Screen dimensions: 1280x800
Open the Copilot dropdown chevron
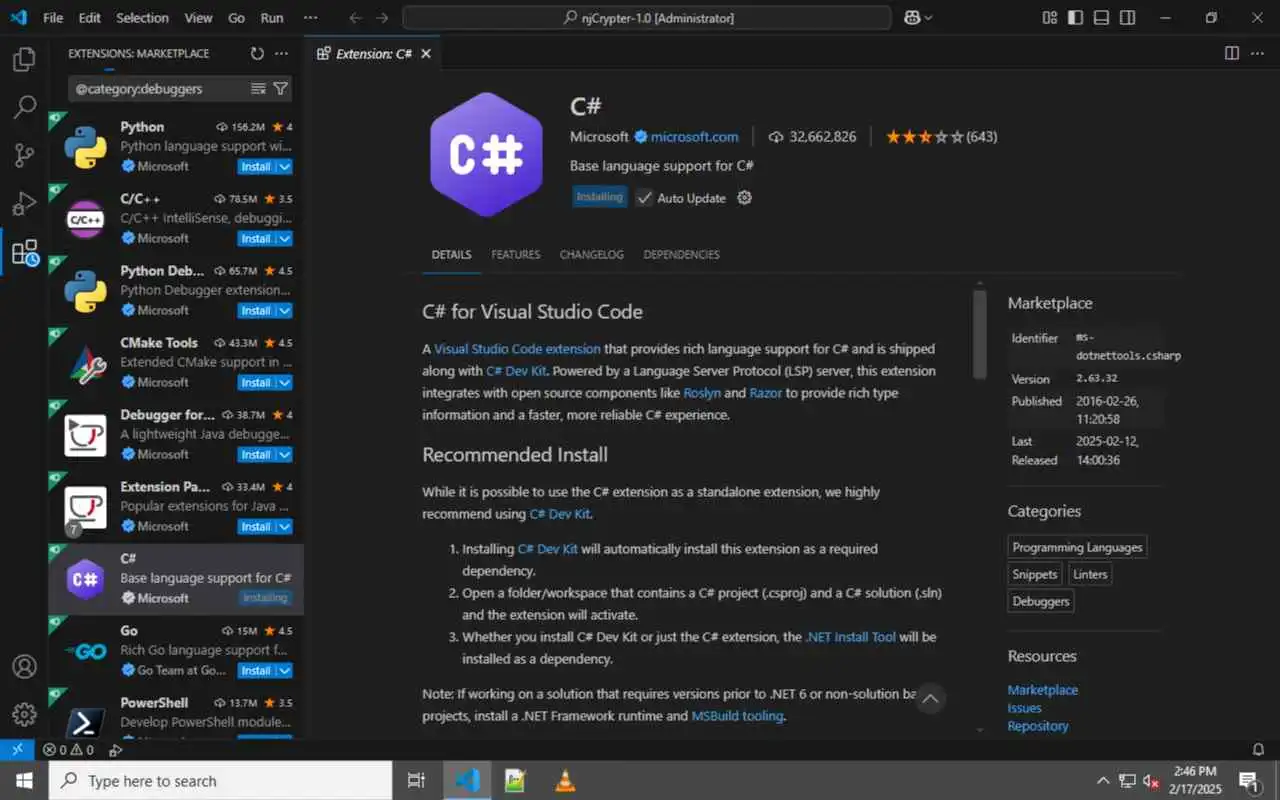[929, 18]
